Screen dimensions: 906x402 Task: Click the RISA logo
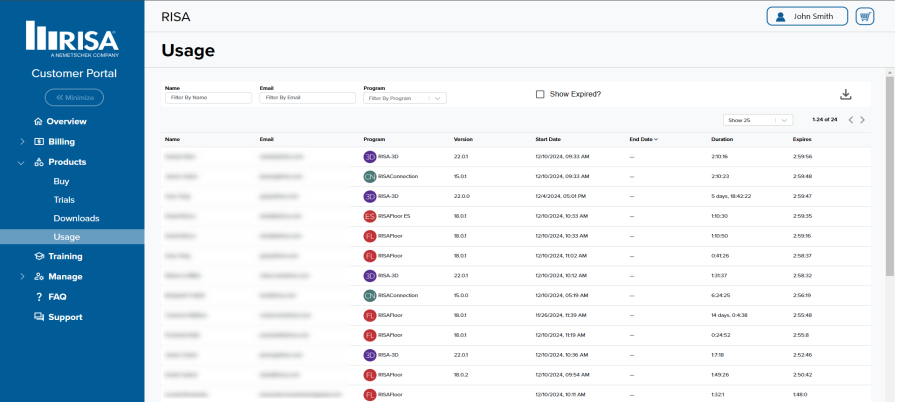tap(72, 39)
